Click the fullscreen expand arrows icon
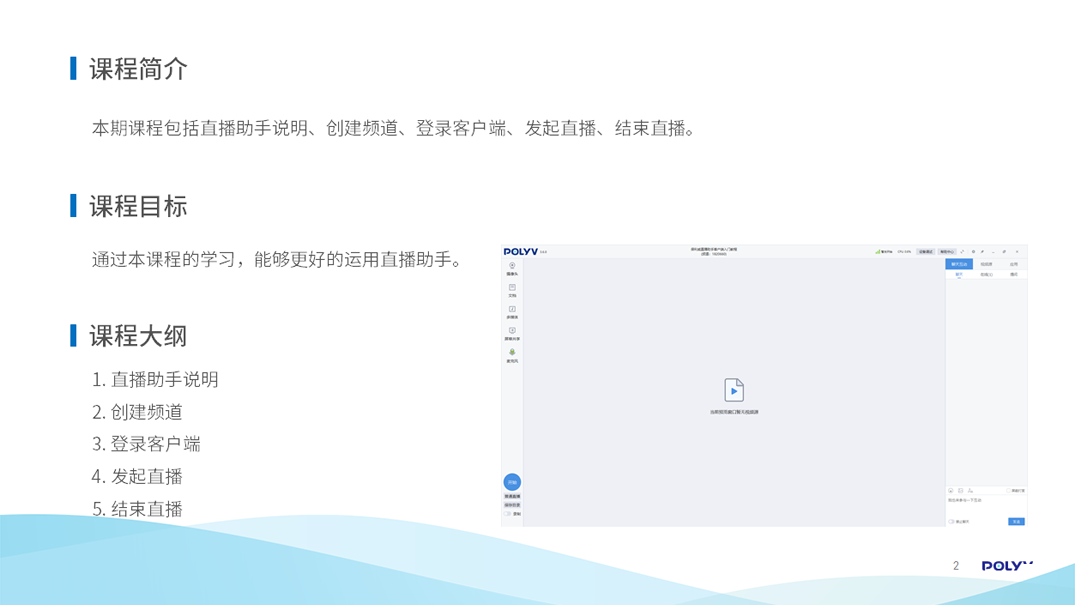The image size is (1075, 605). pos(962,252)
